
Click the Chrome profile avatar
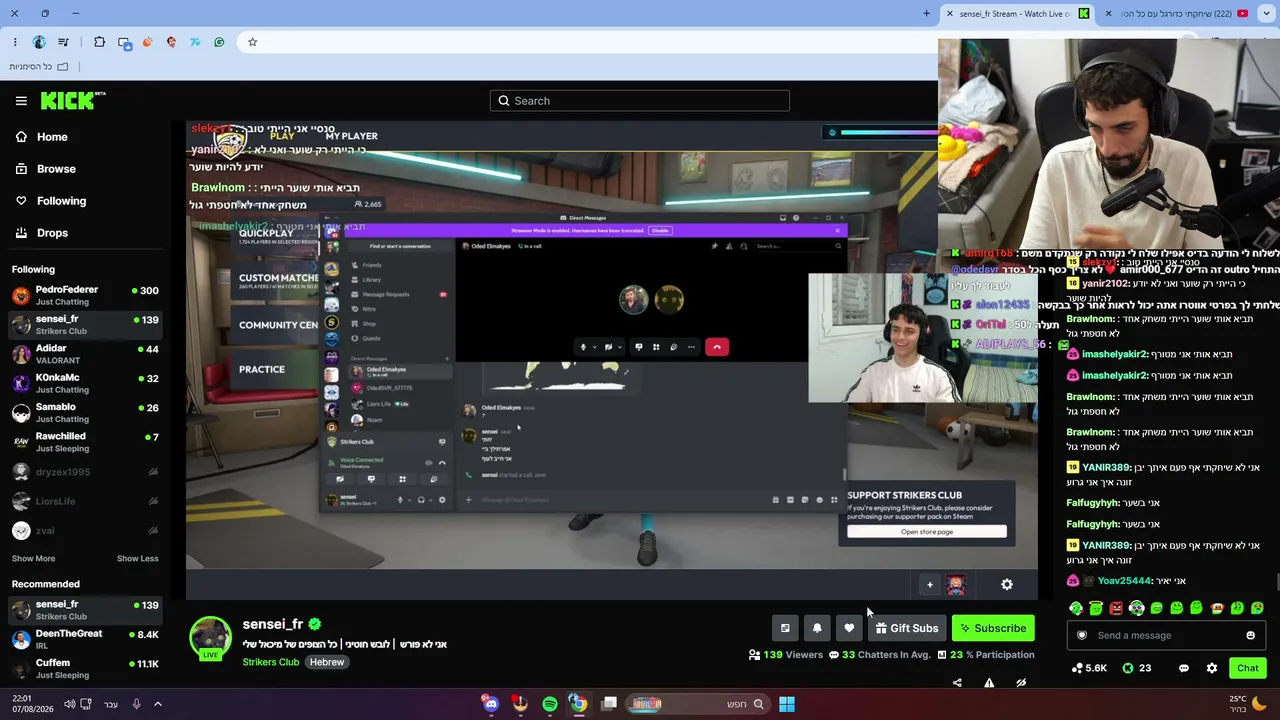point(39,42)
